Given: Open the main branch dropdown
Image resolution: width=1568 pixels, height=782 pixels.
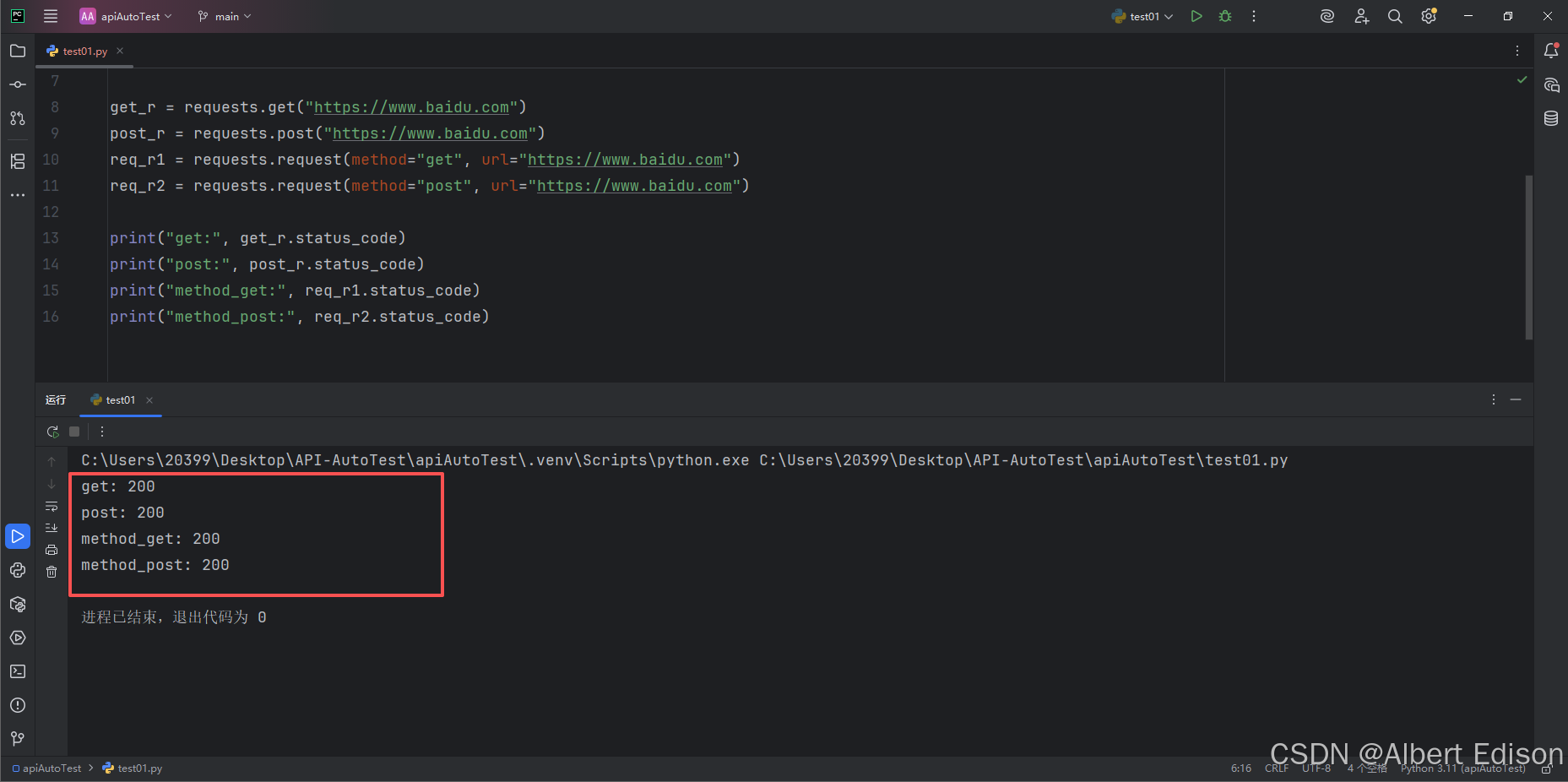Looking at the screenshot, I should (225, 16).
